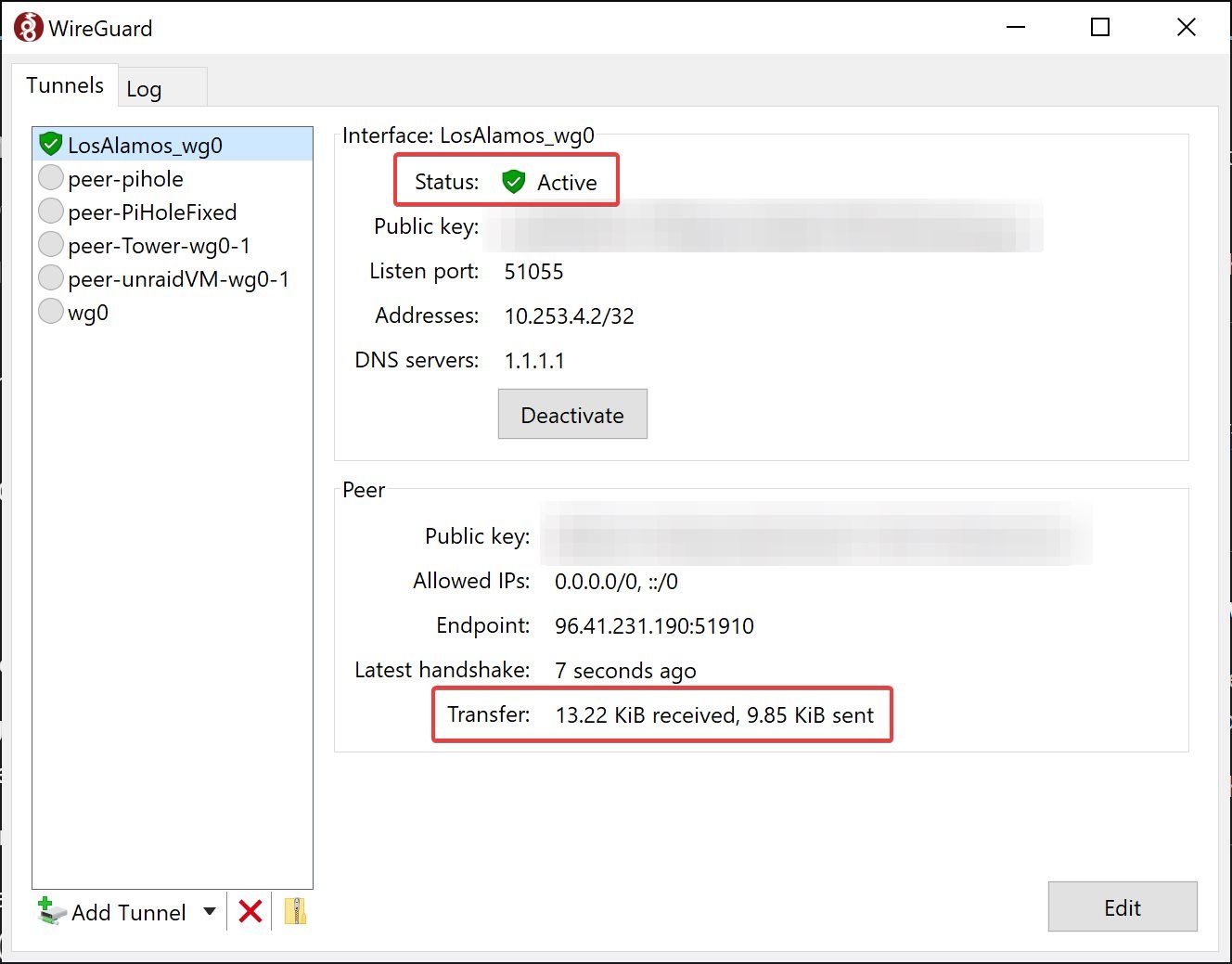Select the peer-PiHoleFixed tunnel name

[152, 212]
